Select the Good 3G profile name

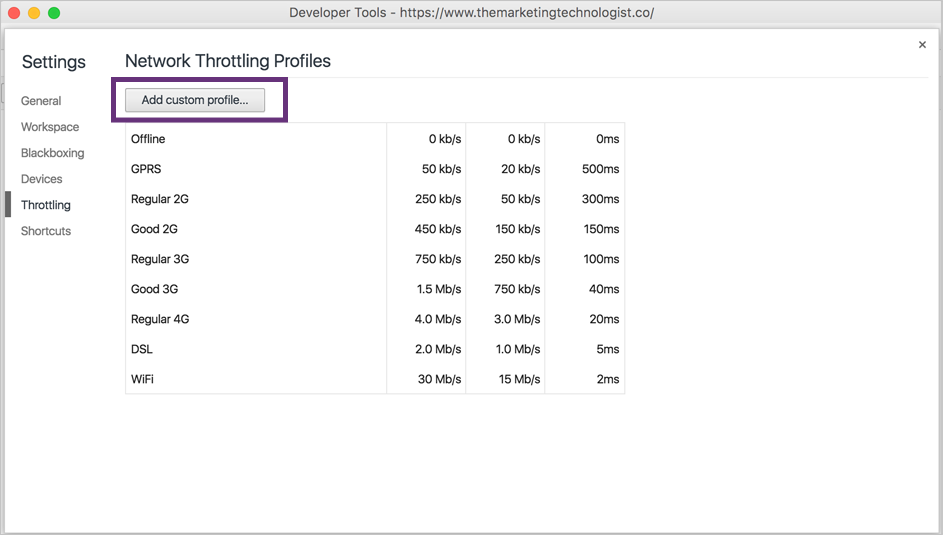click(x=155, y=289)
